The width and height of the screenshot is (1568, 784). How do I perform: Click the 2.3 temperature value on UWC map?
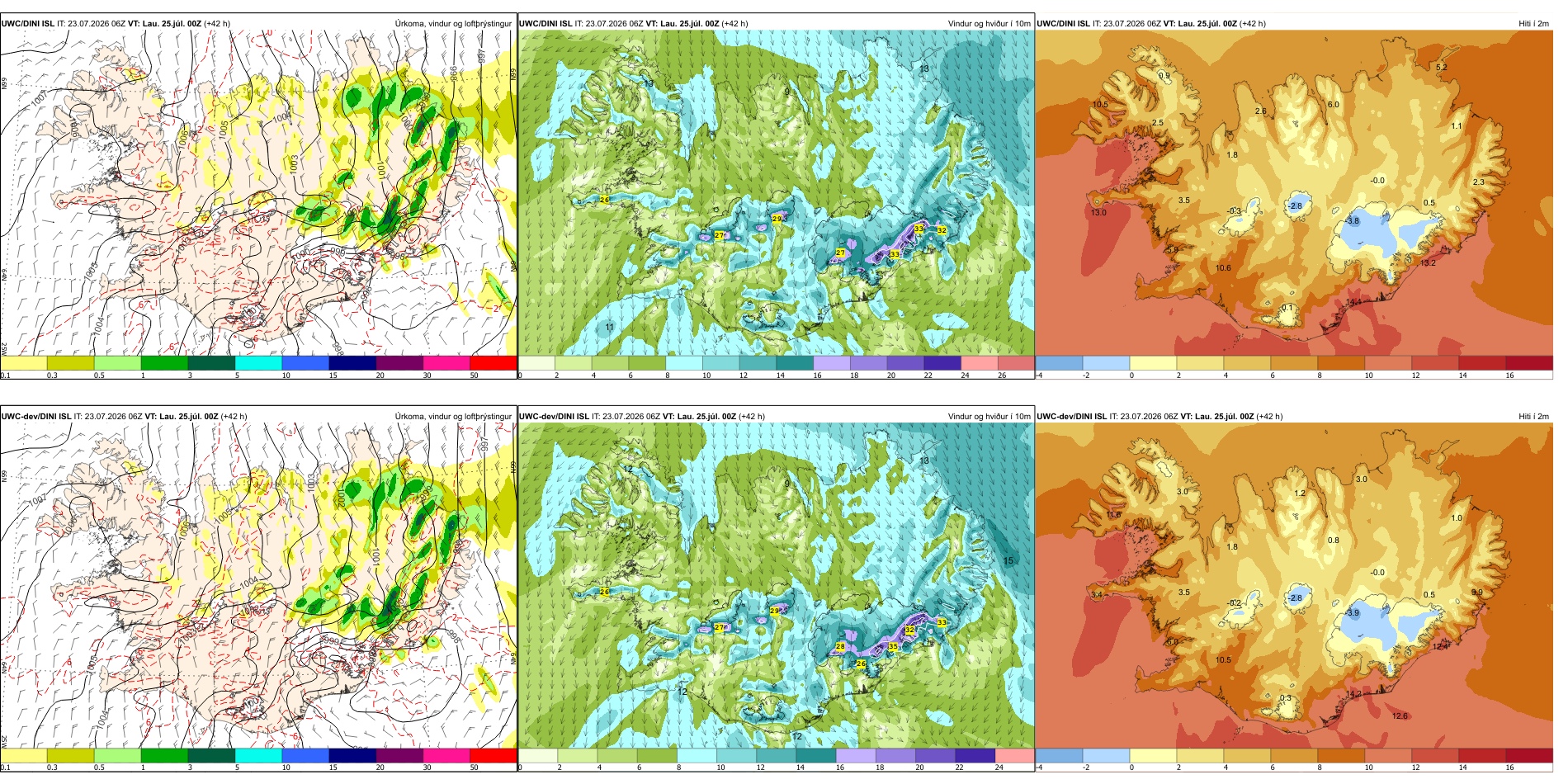tap(1478, 182)
